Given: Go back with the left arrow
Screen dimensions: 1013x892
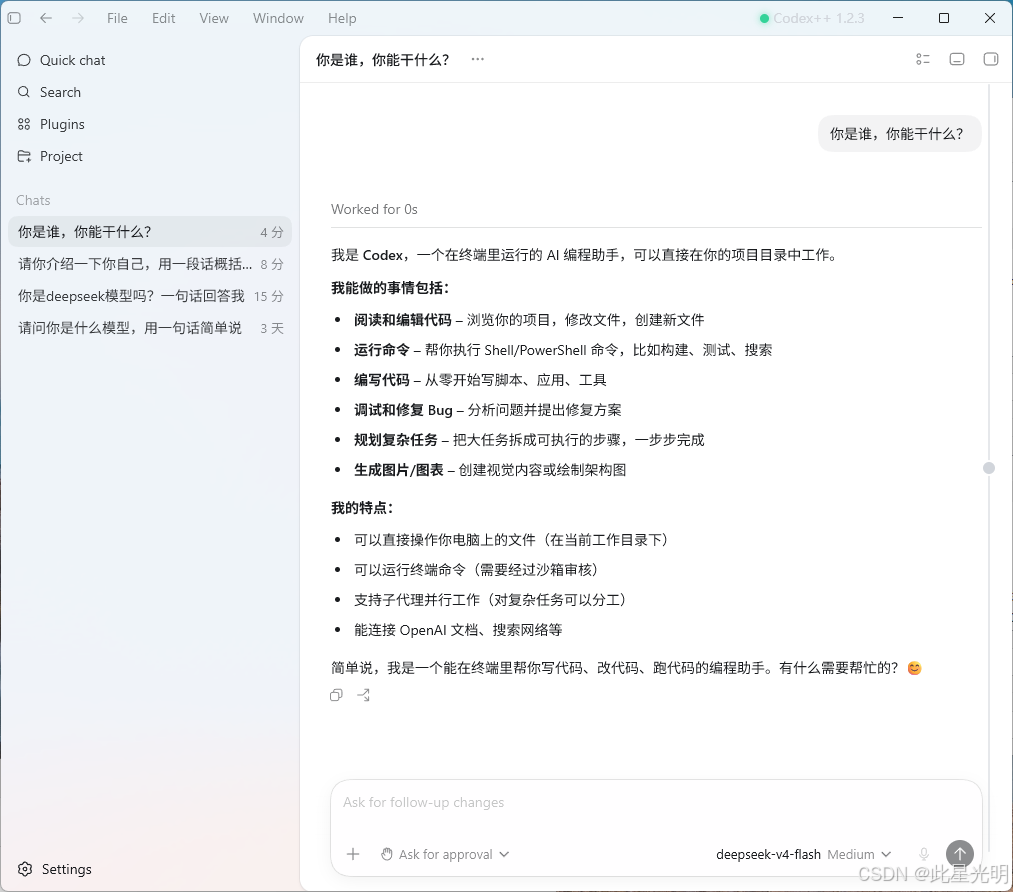Looking at the screenshot, I should point(46,18).
